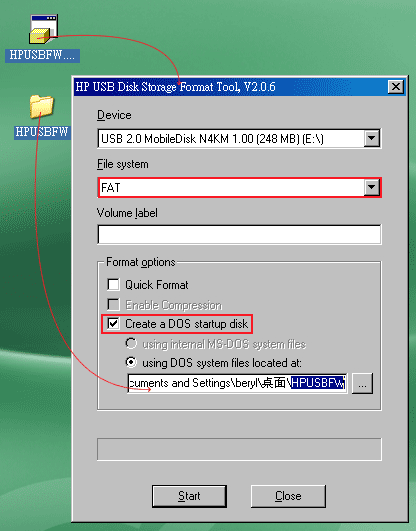Select using internal MS-DOS system files radio

click(131, 343)
